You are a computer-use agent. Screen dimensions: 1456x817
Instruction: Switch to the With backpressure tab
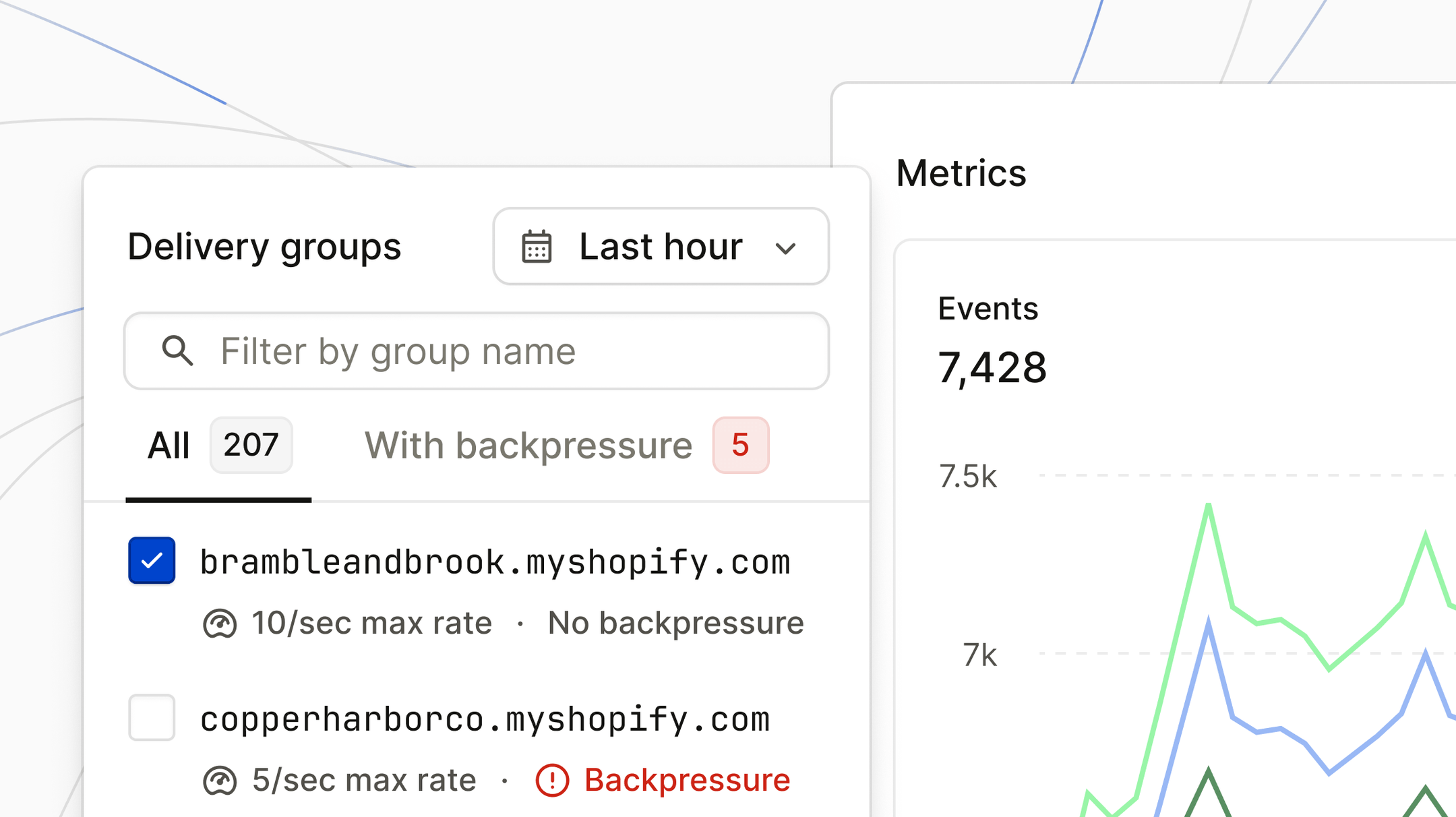(566, 446)
